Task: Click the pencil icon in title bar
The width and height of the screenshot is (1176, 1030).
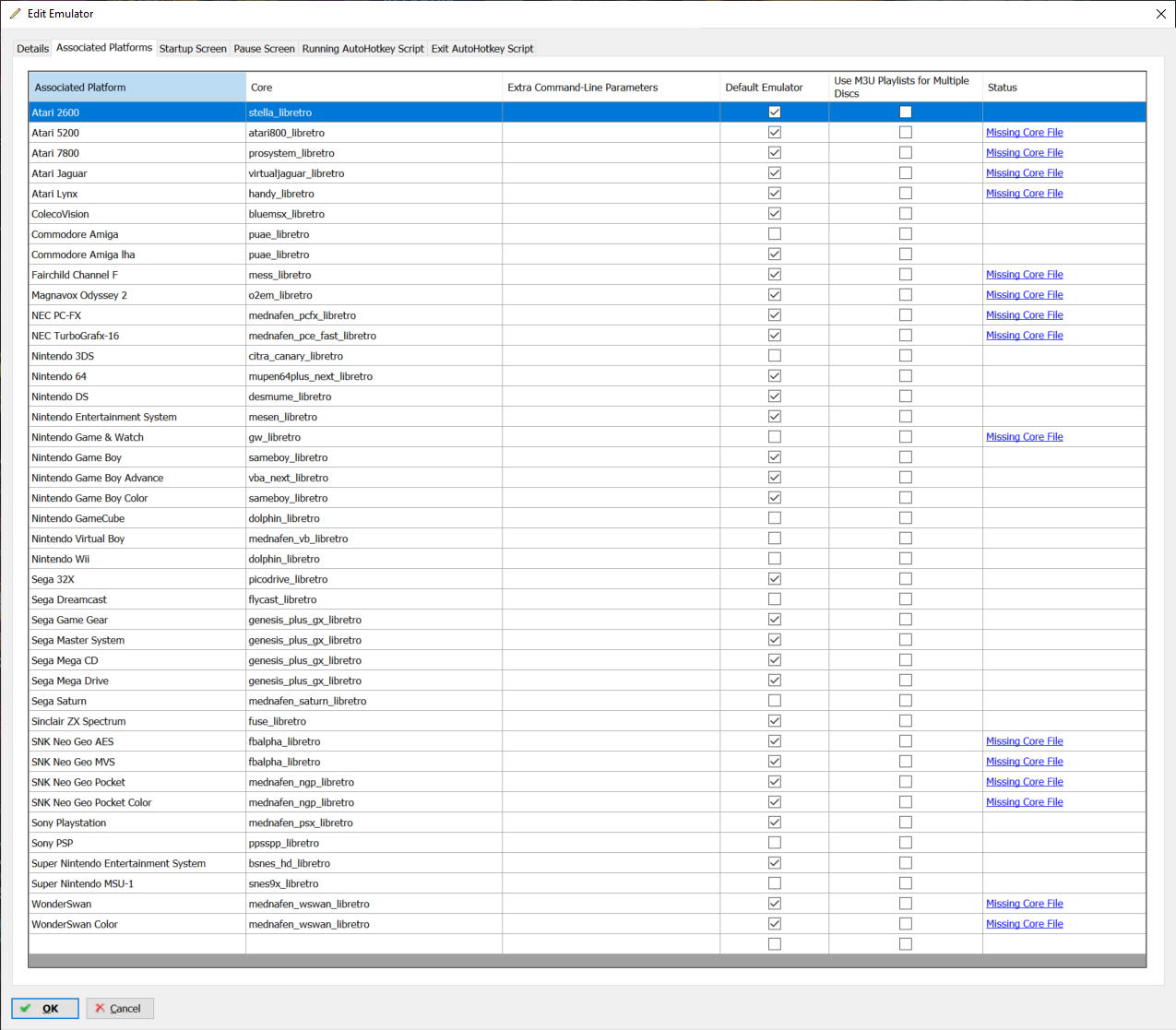Action: click(x=15, y=14)
